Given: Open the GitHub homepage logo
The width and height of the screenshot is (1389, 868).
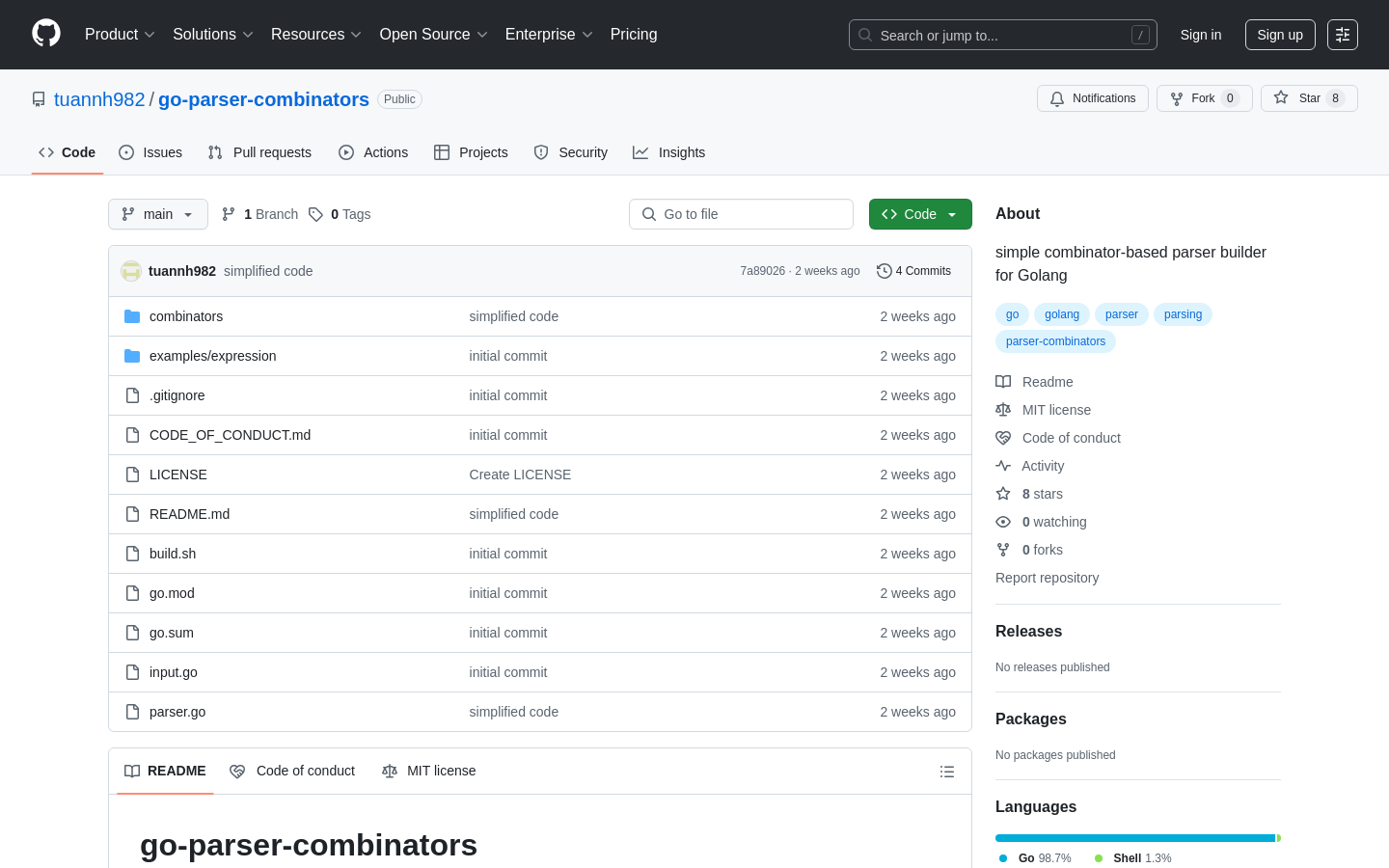Looking at the screenshot, I should pyautogui.click(x=46, y=34).
